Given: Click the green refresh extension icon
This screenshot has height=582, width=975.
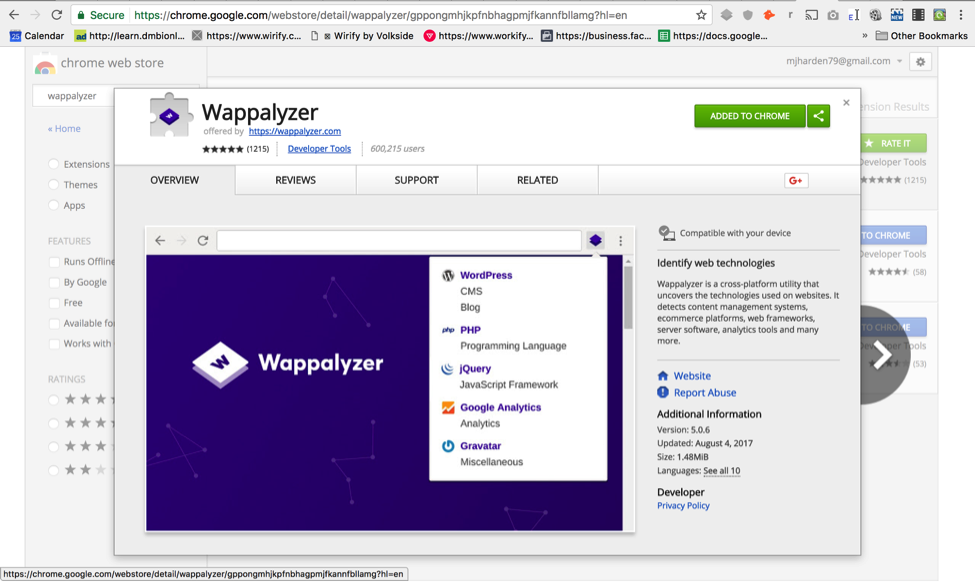Looking at the screenshot, I should (940, 15).
